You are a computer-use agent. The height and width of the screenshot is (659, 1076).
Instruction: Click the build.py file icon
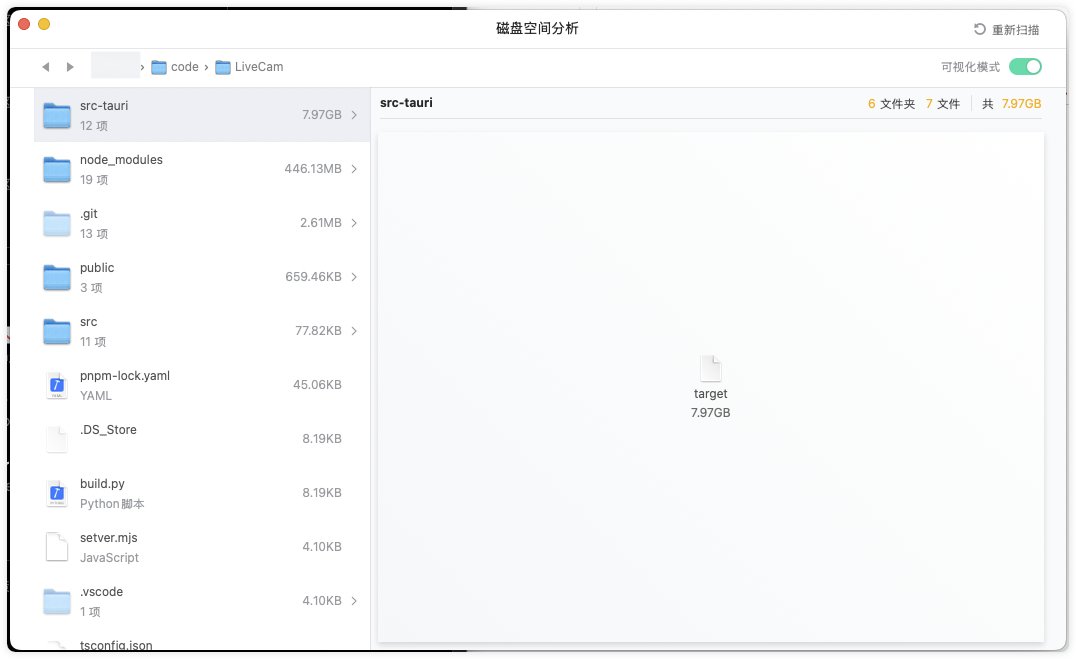(57, 494)
